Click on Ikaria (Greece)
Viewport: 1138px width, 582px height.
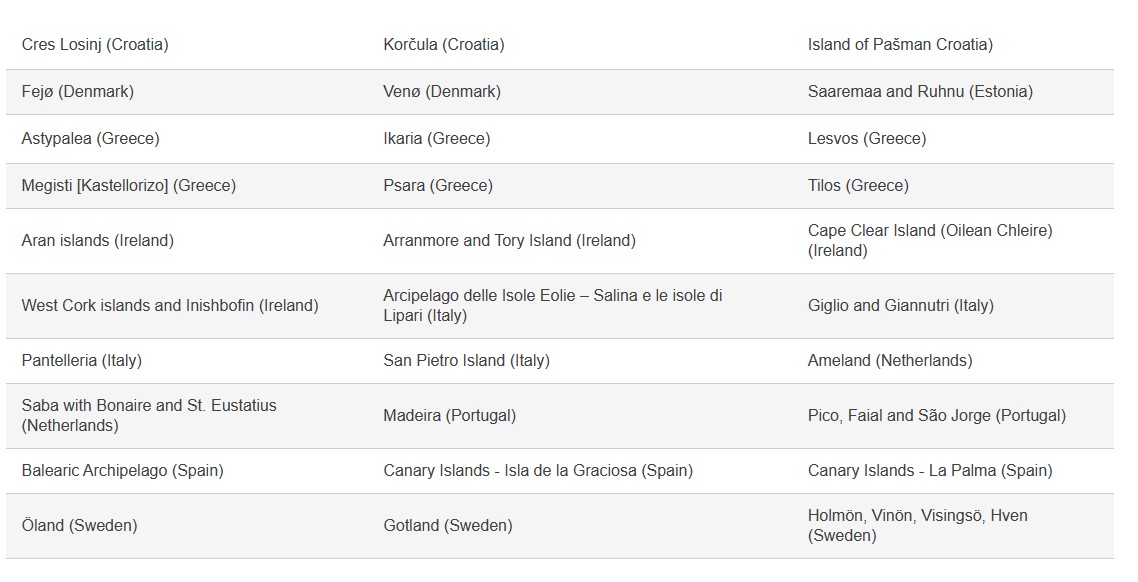(x=436, y=139)
